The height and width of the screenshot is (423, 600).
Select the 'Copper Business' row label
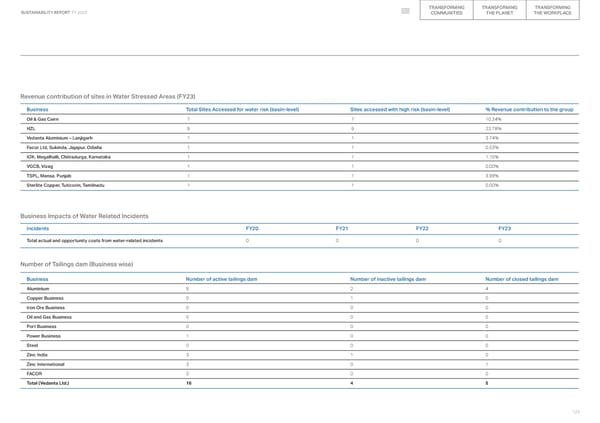[45, 298]
